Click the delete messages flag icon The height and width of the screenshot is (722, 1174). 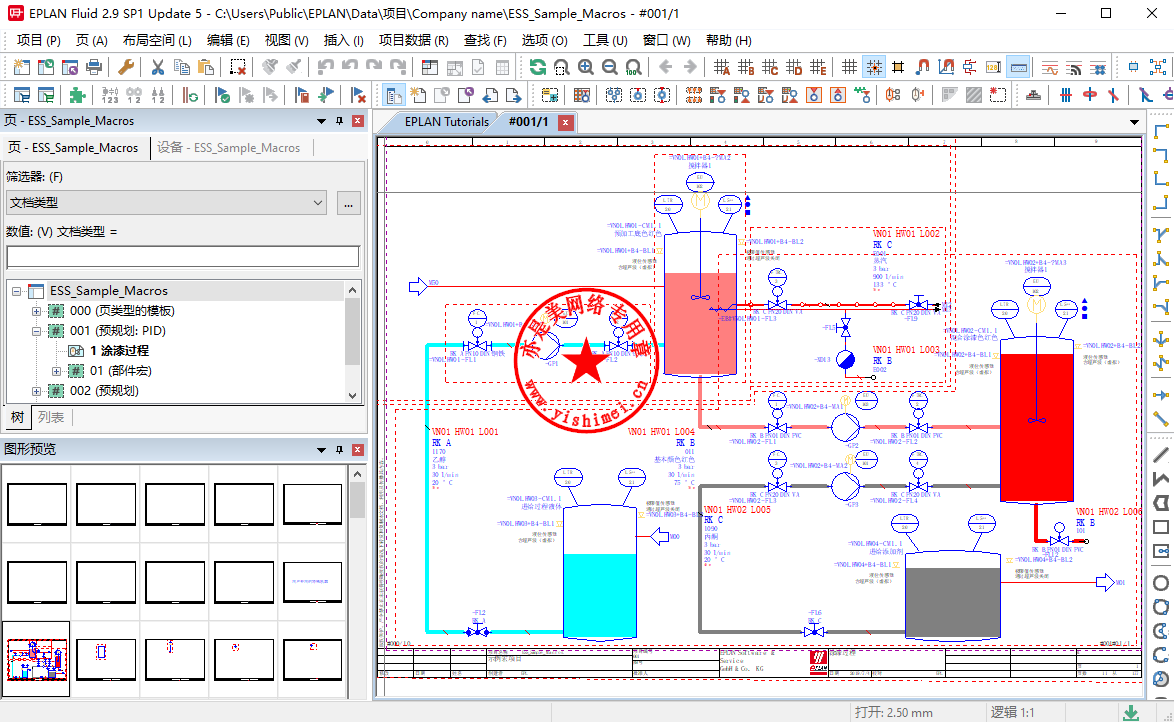tap(358, 95)
